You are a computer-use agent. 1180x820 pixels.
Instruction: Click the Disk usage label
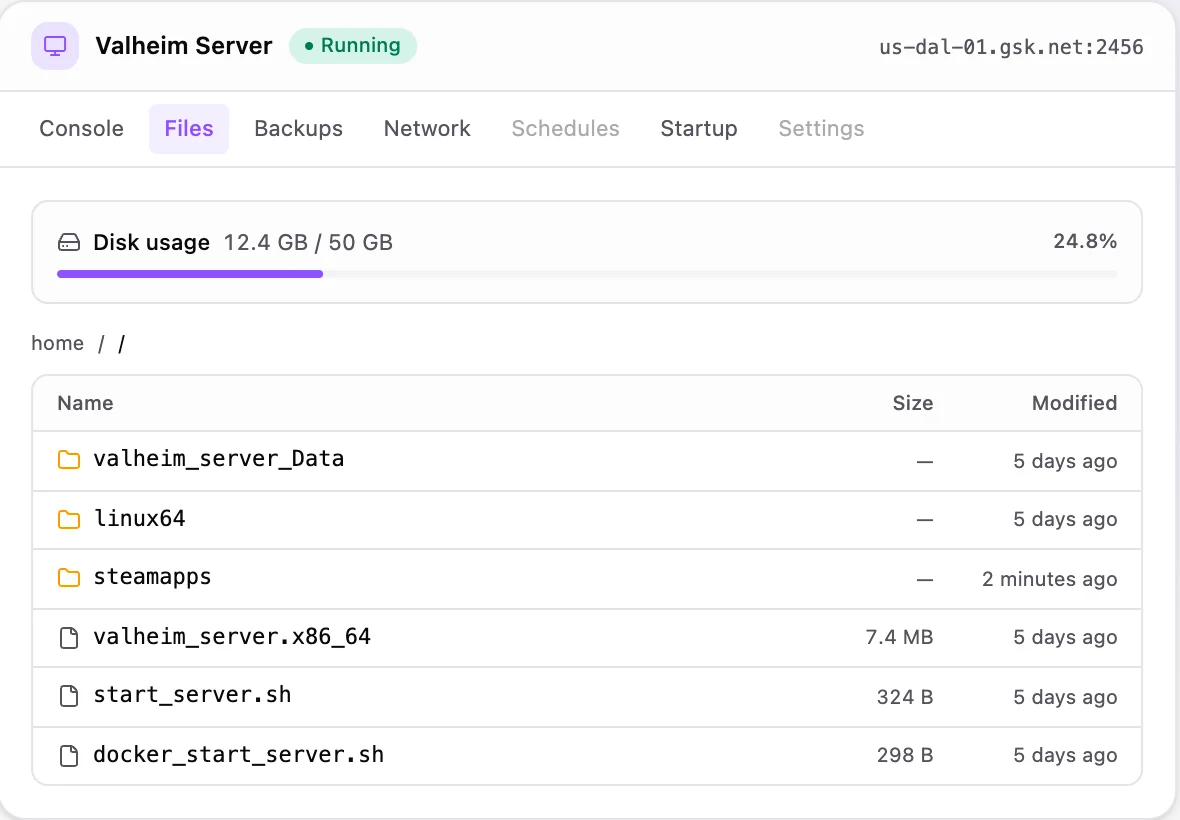point(151,242)
